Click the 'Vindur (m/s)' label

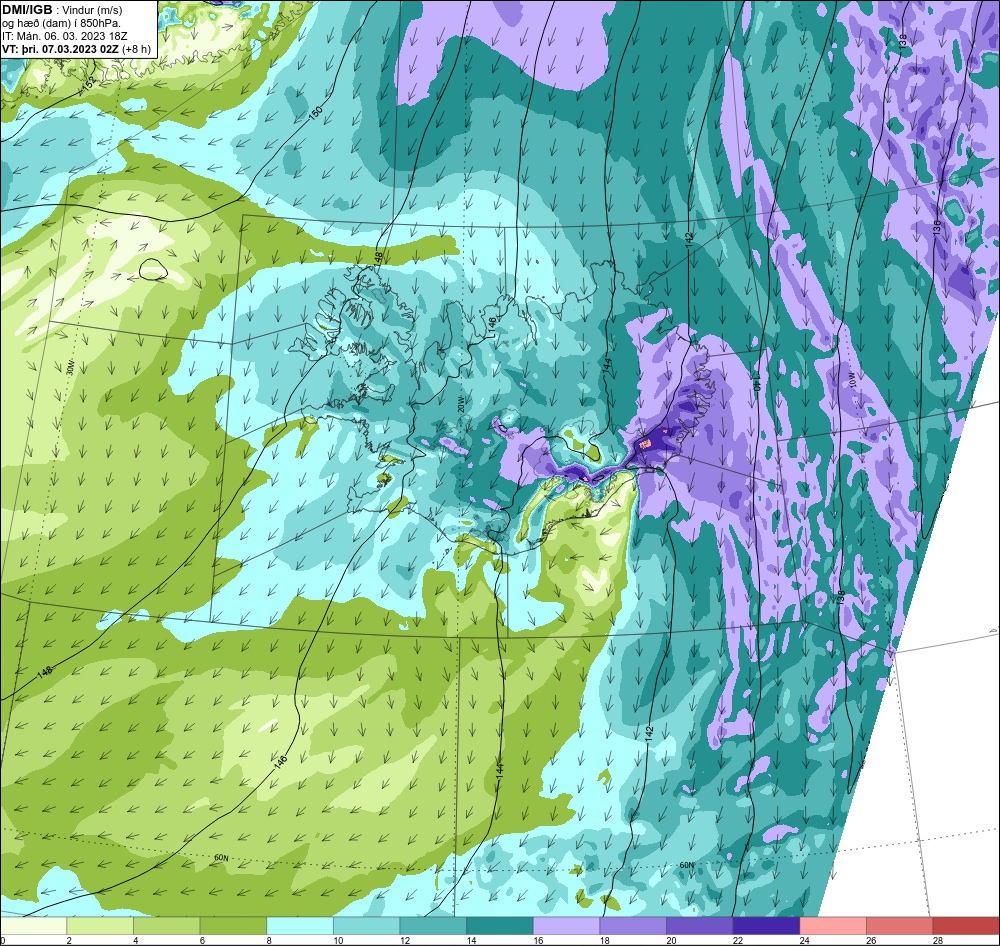pyautogui.click(x=94, y=10)
